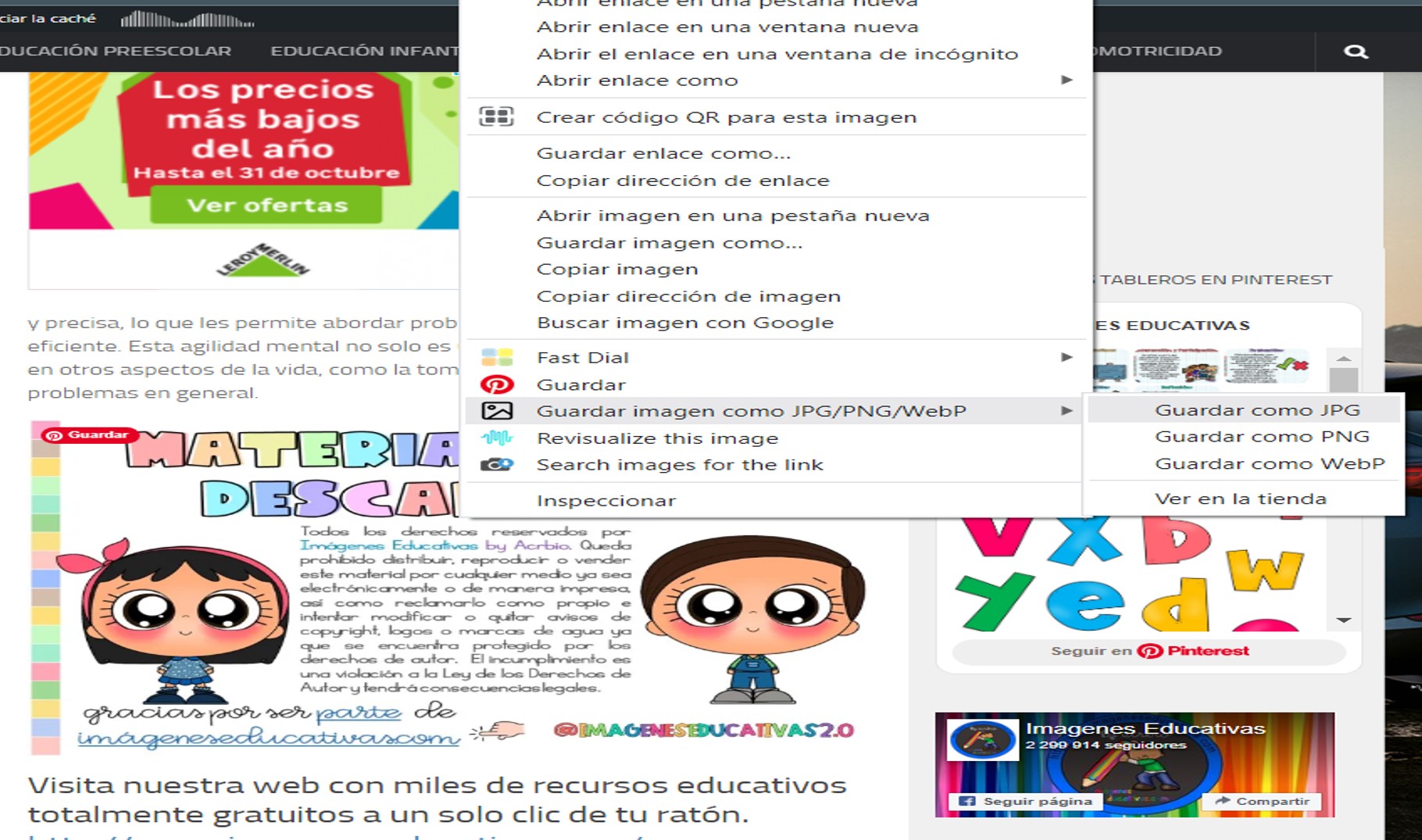Screen dimensions: 1422x840
Task: Choose Crear código QR para esta imagen
Action: (727, 117)
